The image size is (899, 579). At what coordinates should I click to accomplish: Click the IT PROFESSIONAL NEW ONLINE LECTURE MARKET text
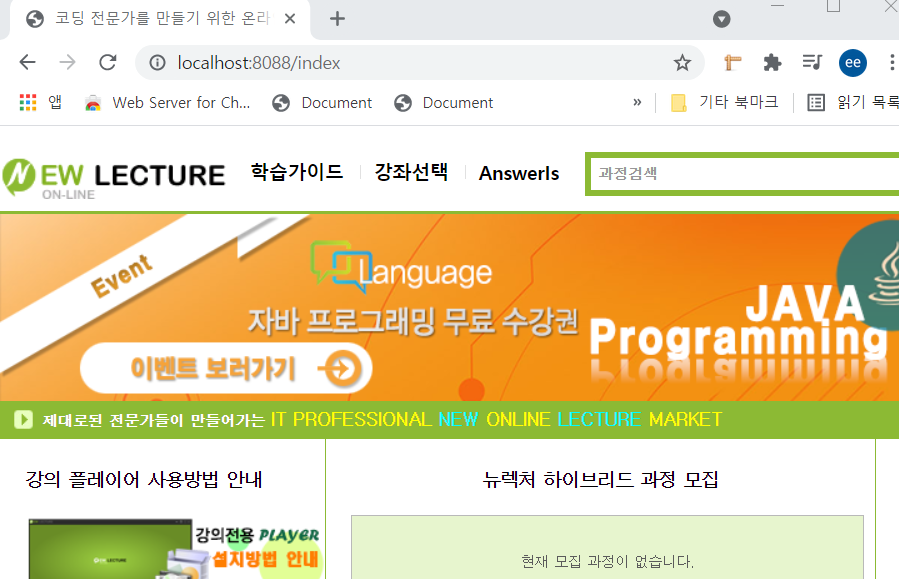pyautogui.click(x=496, y=420)
